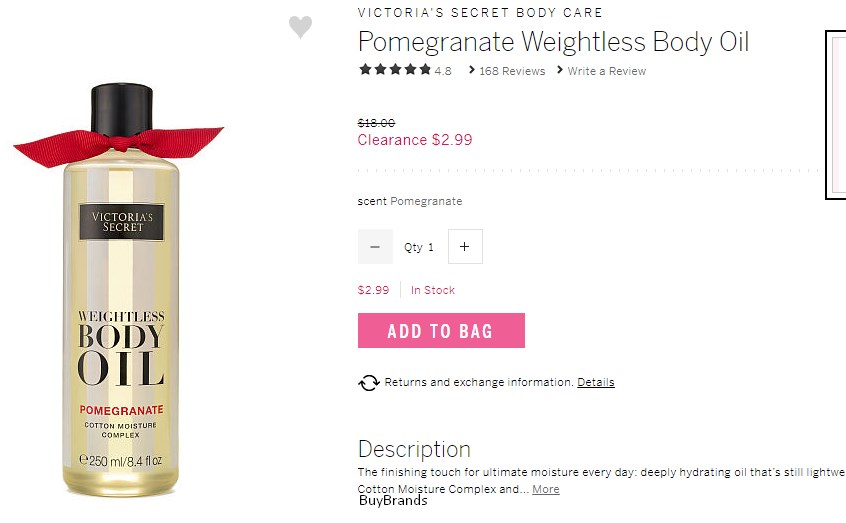
Task: Increase quantity with plus button
Action: point(465,247)
